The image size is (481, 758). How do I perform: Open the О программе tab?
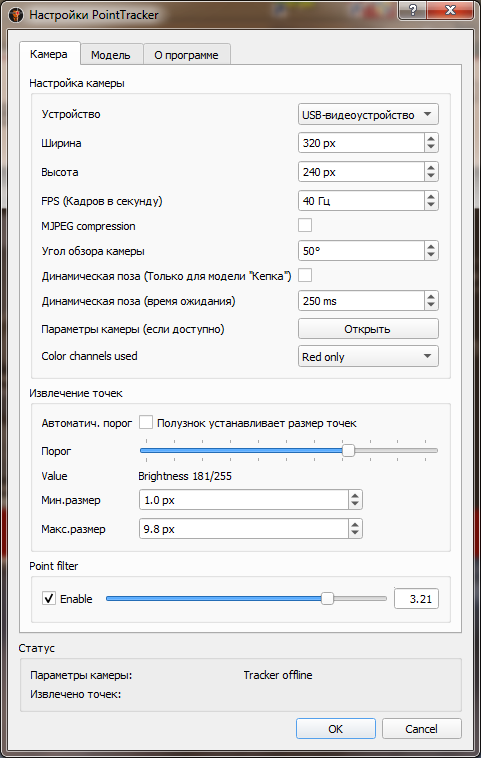click(187, 55)
